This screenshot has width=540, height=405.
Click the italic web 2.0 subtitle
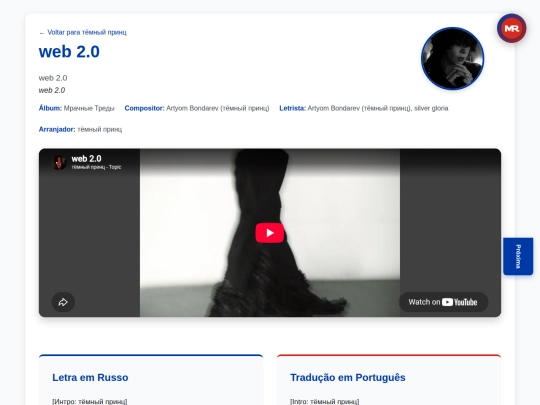pos(52,90)
